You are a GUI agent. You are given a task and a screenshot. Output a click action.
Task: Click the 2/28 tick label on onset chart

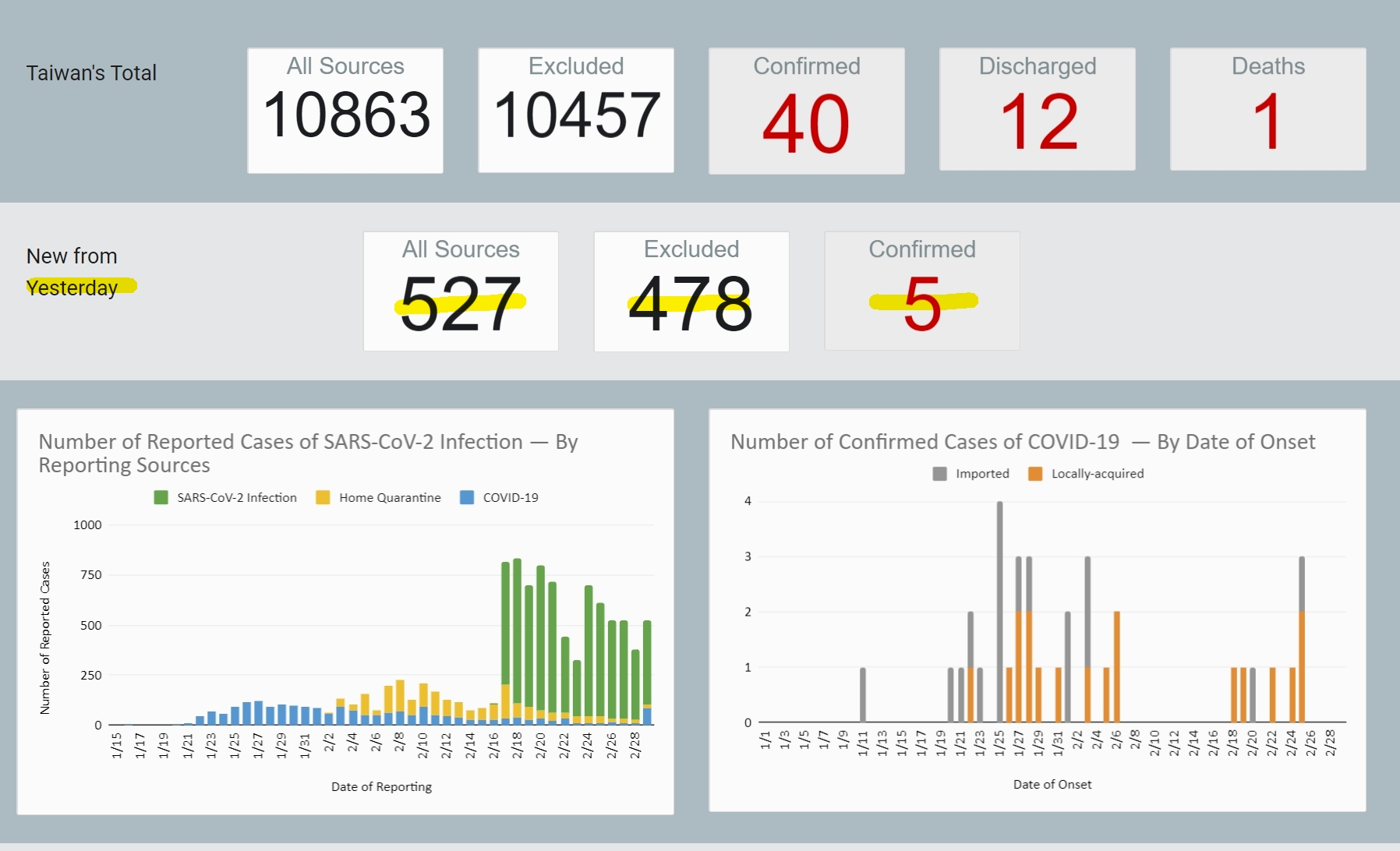coord(1331,742)
